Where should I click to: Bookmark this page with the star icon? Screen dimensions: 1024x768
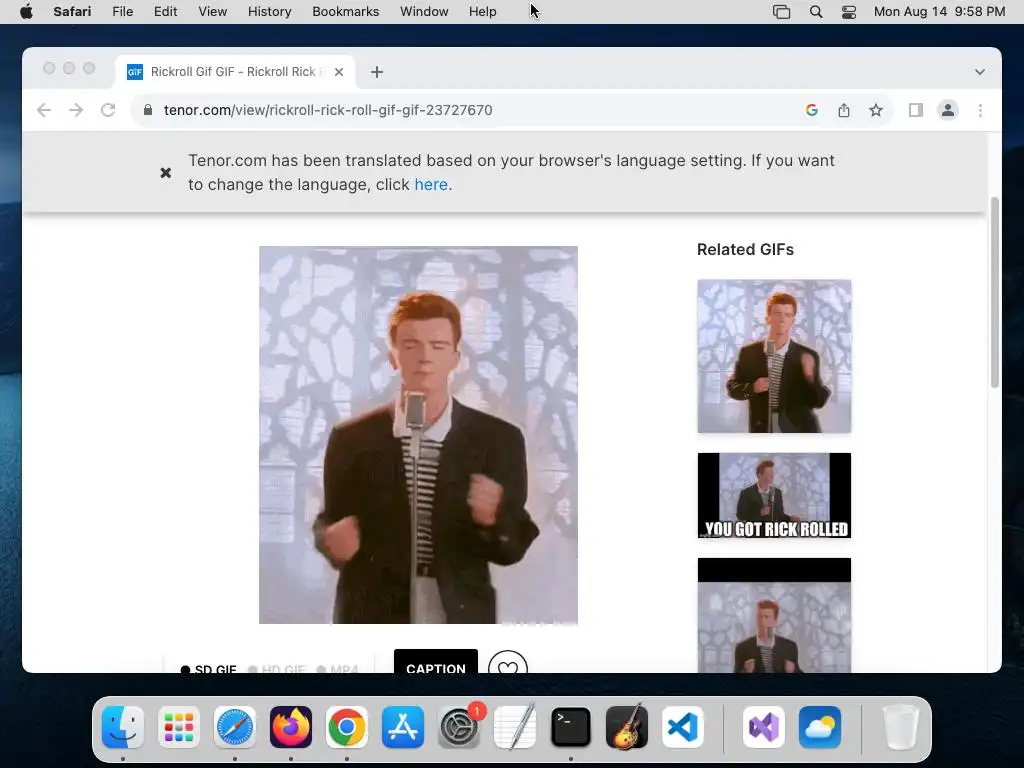point(876,110)
